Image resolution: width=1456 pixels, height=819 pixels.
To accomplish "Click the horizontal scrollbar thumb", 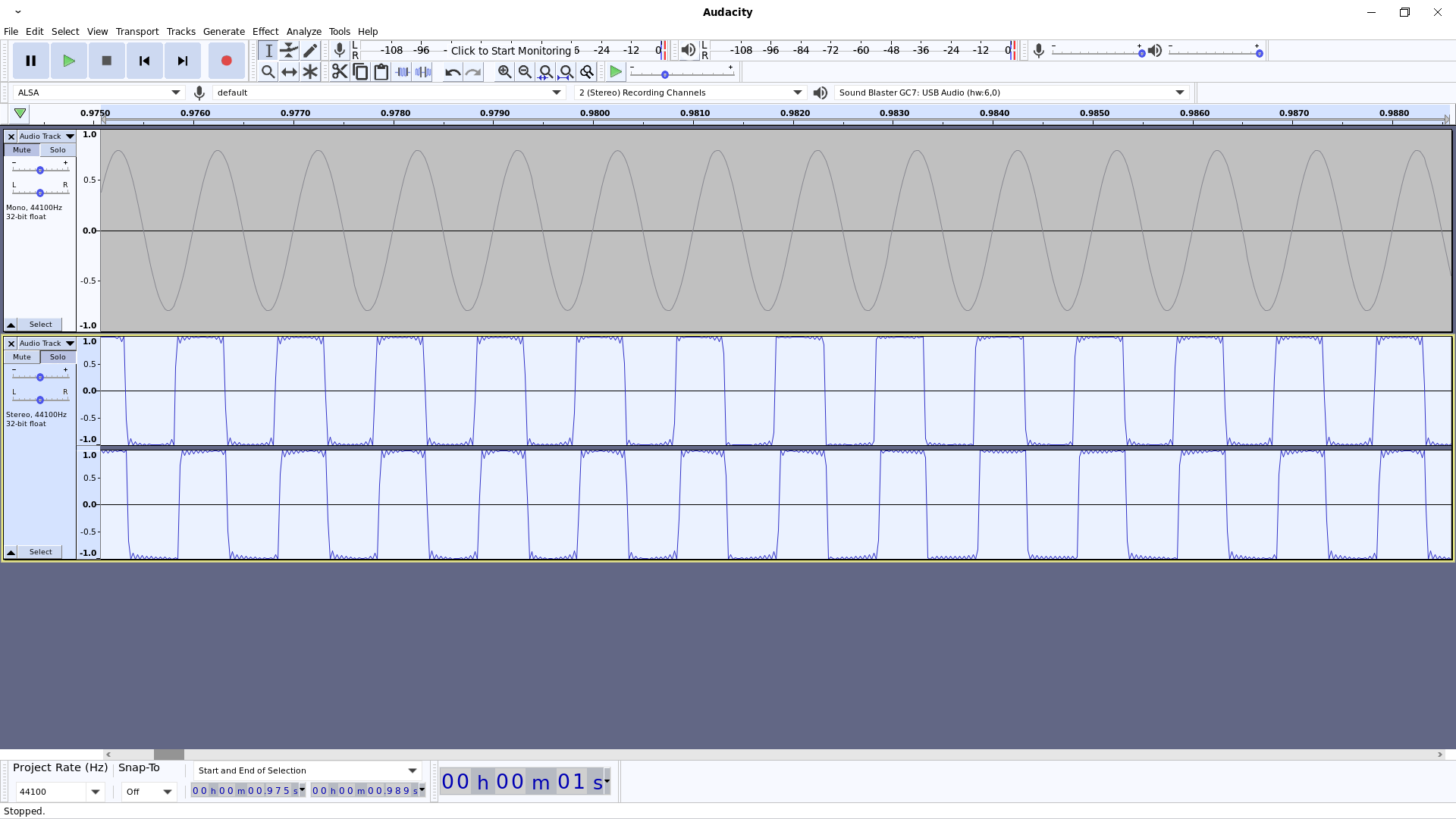I will [x=169, y=755].
